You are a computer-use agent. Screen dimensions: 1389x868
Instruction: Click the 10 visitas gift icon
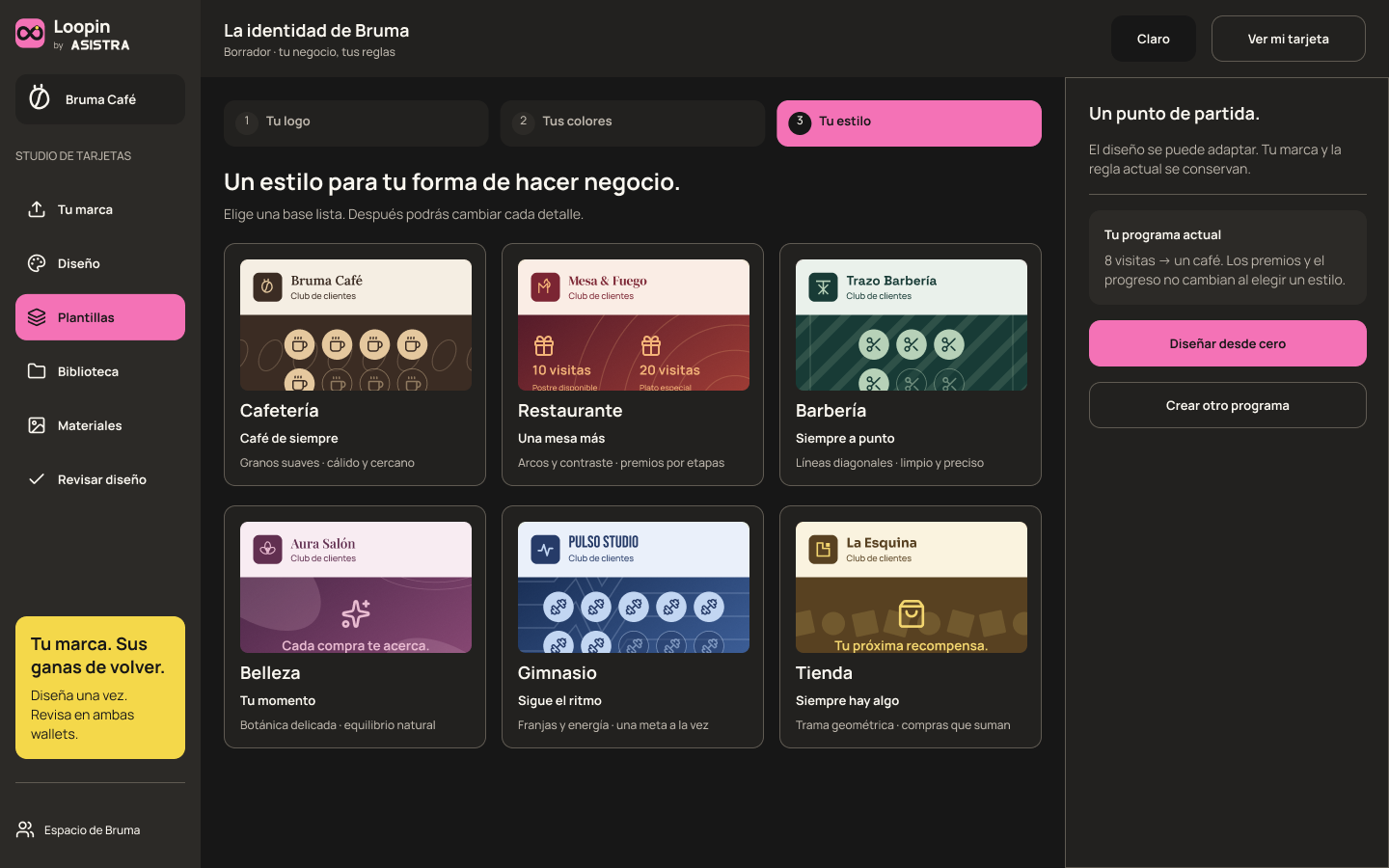(544, 345)
